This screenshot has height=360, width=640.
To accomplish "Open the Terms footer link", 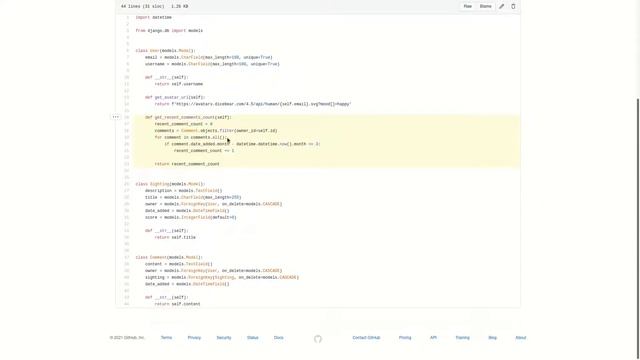I will [x=166, y=338].
